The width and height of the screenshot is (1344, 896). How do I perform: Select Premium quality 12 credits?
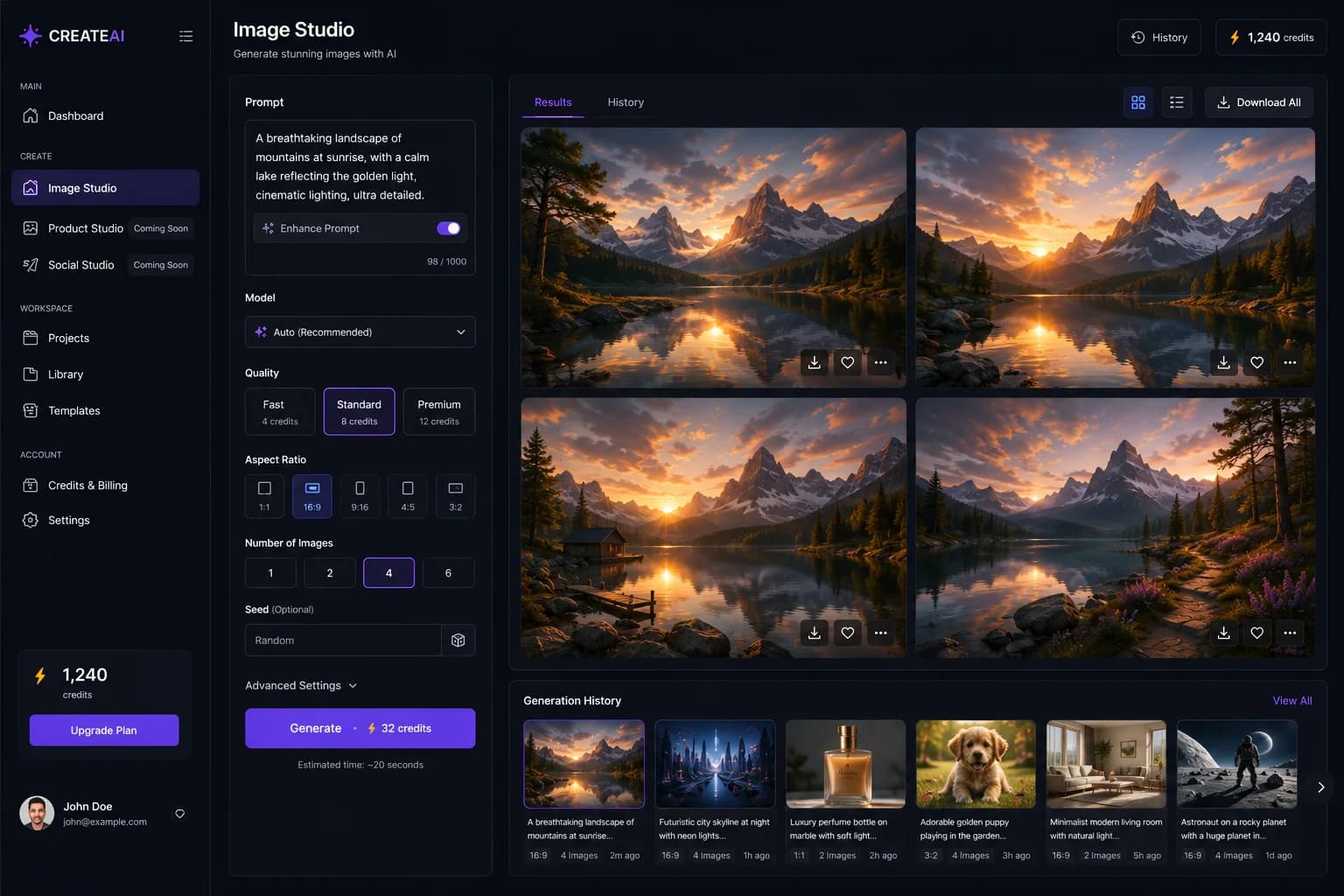pyautogui.click(x=439, y=411)
